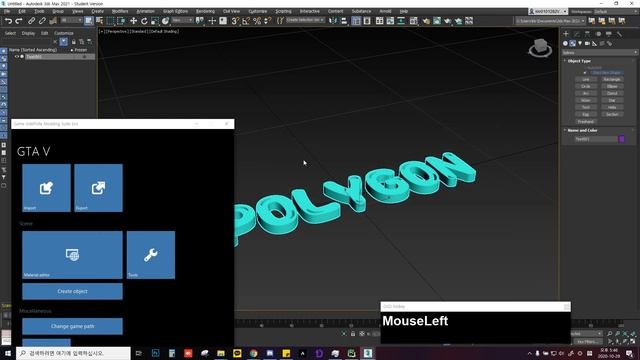Click the object color swatch

(622, 139)
